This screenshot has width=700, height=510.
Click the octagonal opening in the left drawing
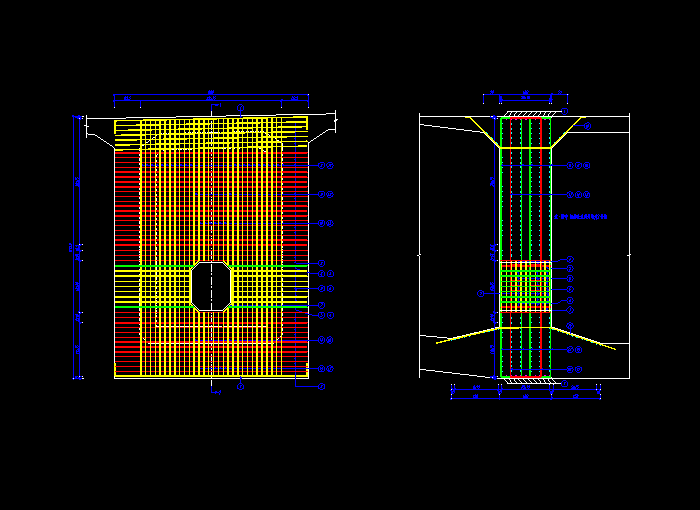coord(212,286)
